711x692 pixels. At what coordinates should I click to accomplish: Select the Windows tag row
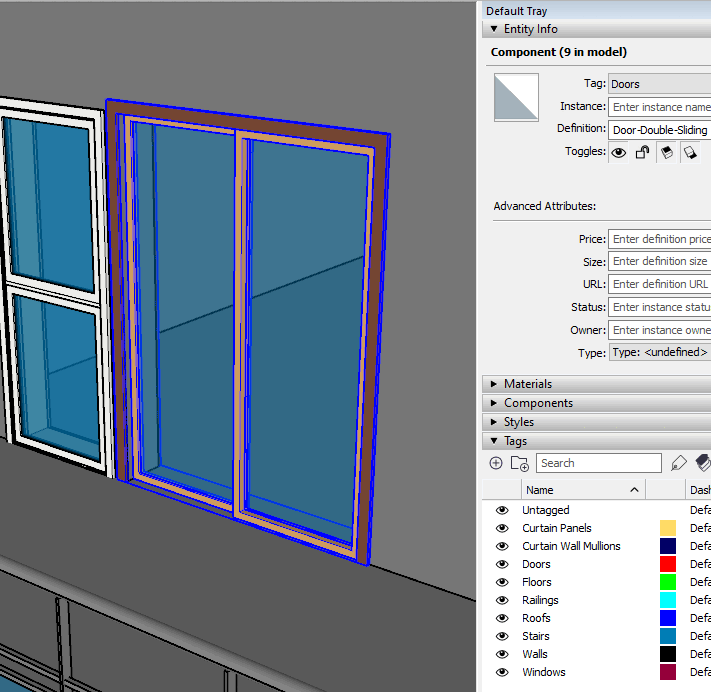click(544, 672)
